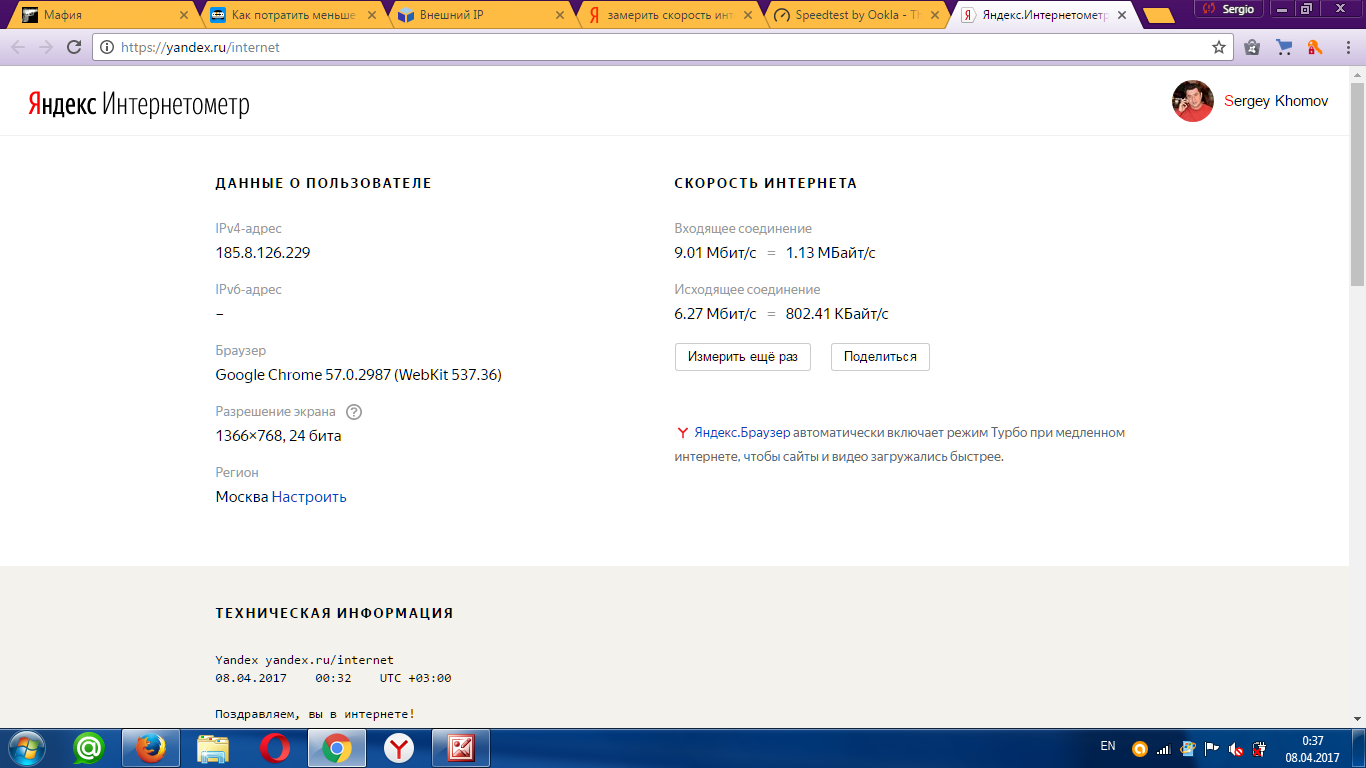Click the Измерить ещё раз button
Viewport: 1366px width, 768px height.
[x=742, y=357]
